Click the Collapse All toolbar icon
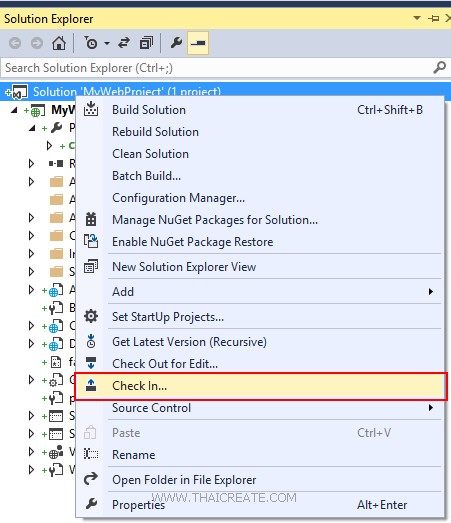451x523 pixels. (146, 43)
